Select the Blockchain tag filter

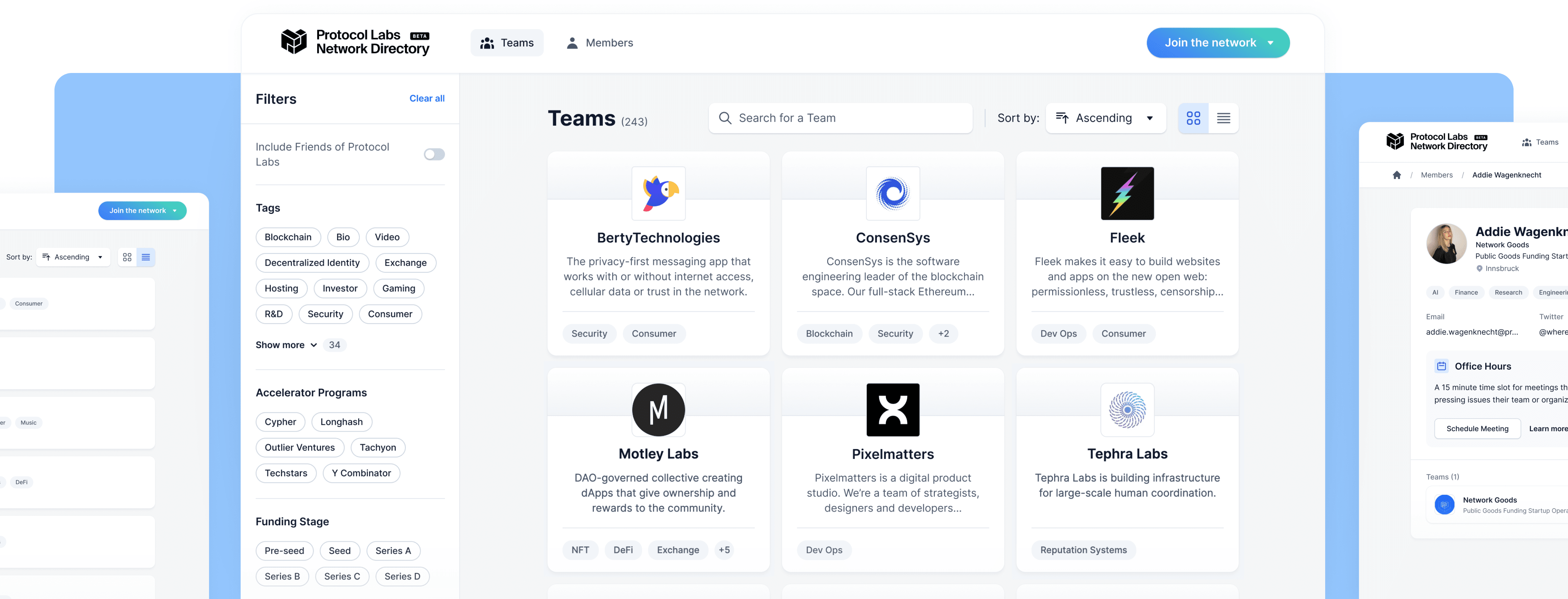pyautogui.click(x=288, y=237)
